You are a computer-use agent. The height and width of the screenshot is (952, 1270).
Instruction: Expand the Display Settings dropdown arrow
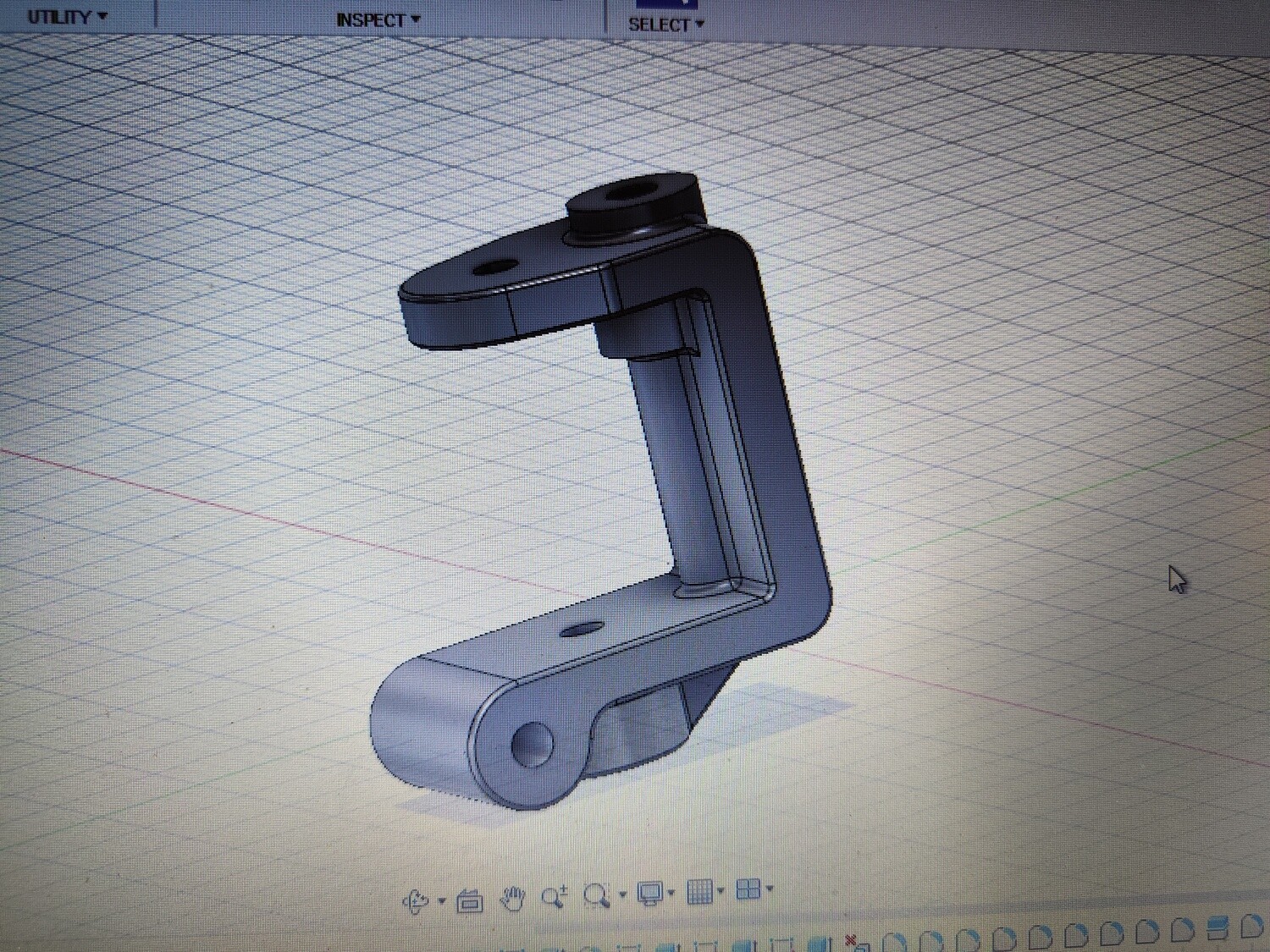pos(672,892)
